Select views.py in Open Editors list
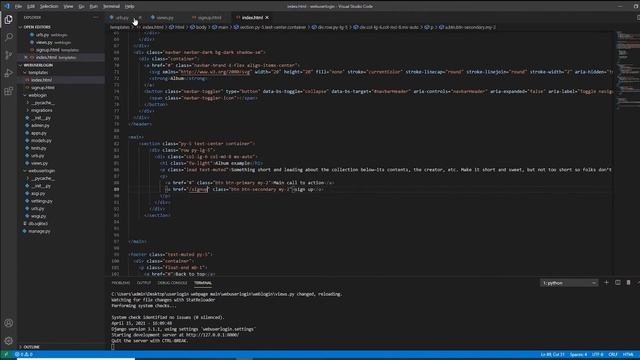Screen dimensions: 640x360 [44, 42]
